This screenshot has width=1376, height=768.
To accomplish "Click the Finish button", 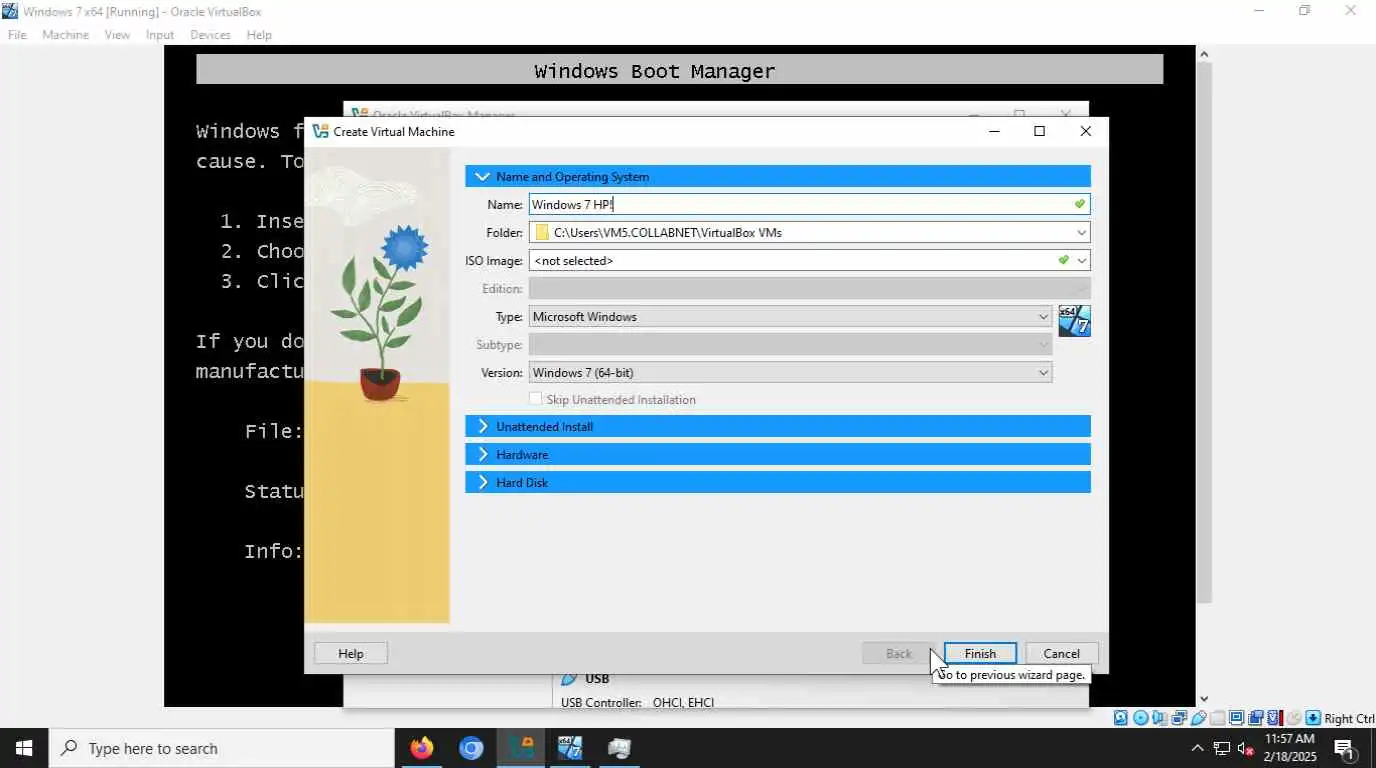I will (x=980, y=653).
